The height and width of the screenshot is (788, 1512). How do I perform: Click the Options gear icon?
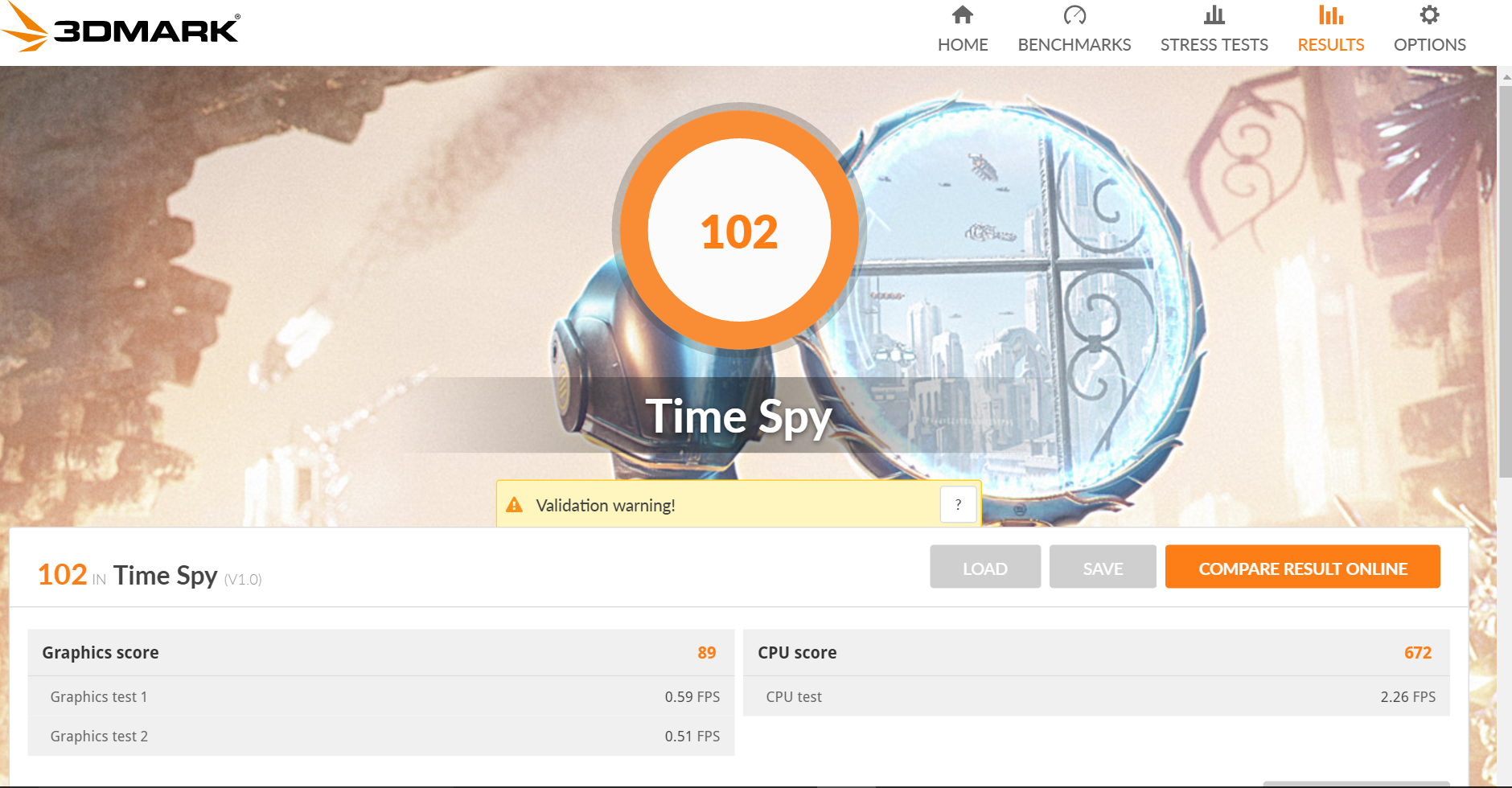pyautogui.click(x=1429, y=15)
